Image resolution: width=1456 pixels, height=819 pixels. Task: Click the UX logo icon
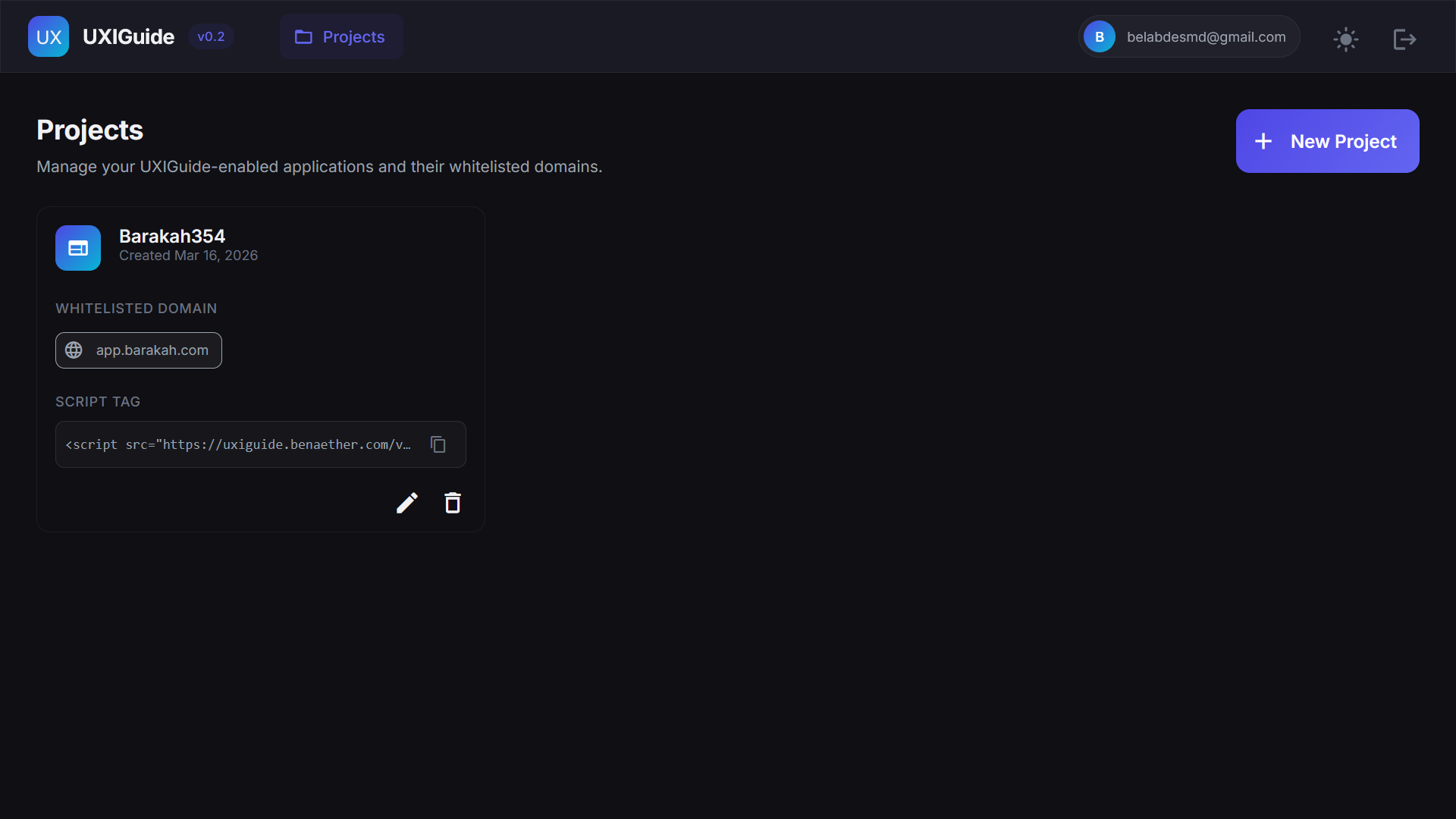click(49, 36)
